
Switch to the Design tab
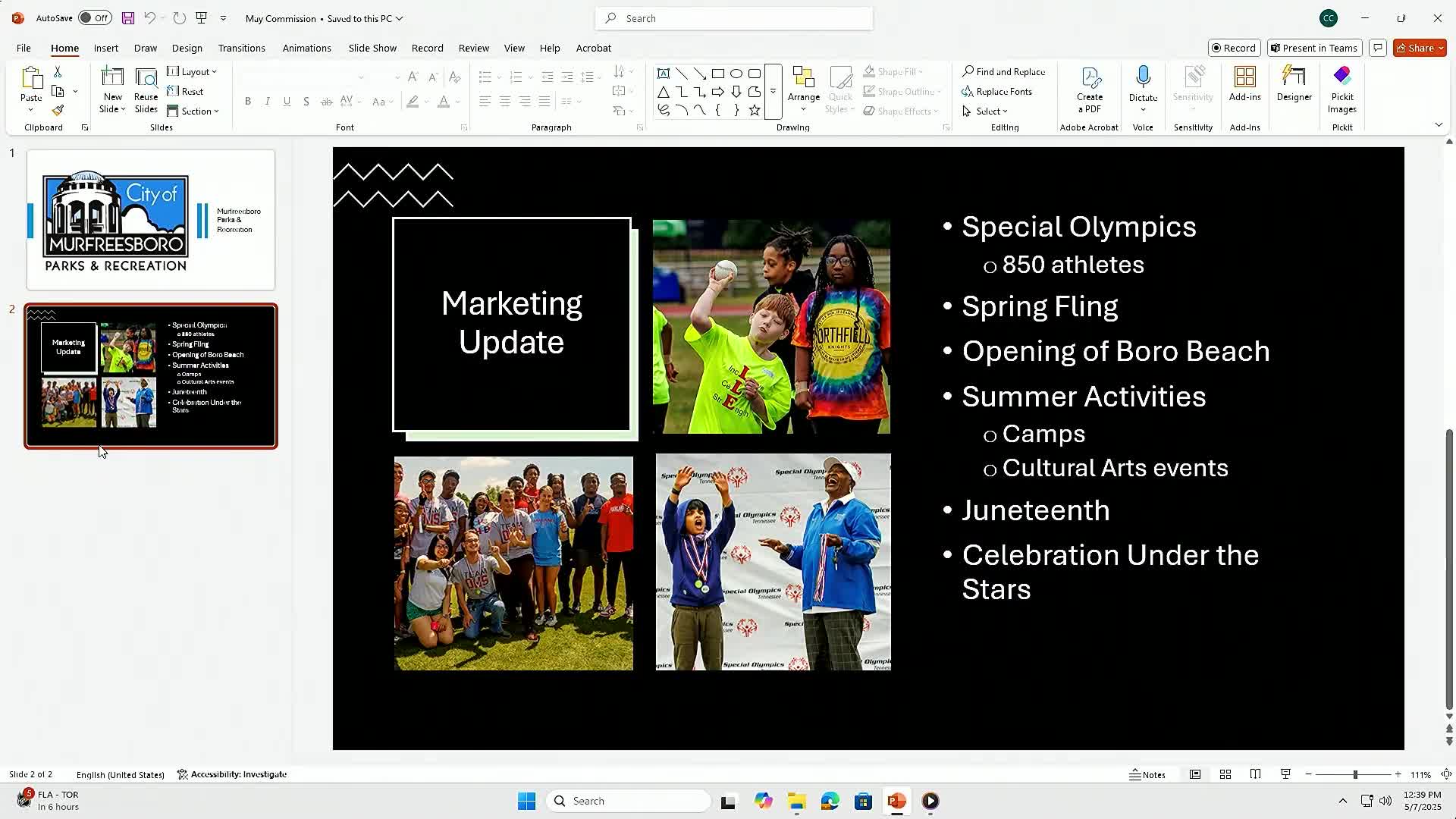[187, 48]
